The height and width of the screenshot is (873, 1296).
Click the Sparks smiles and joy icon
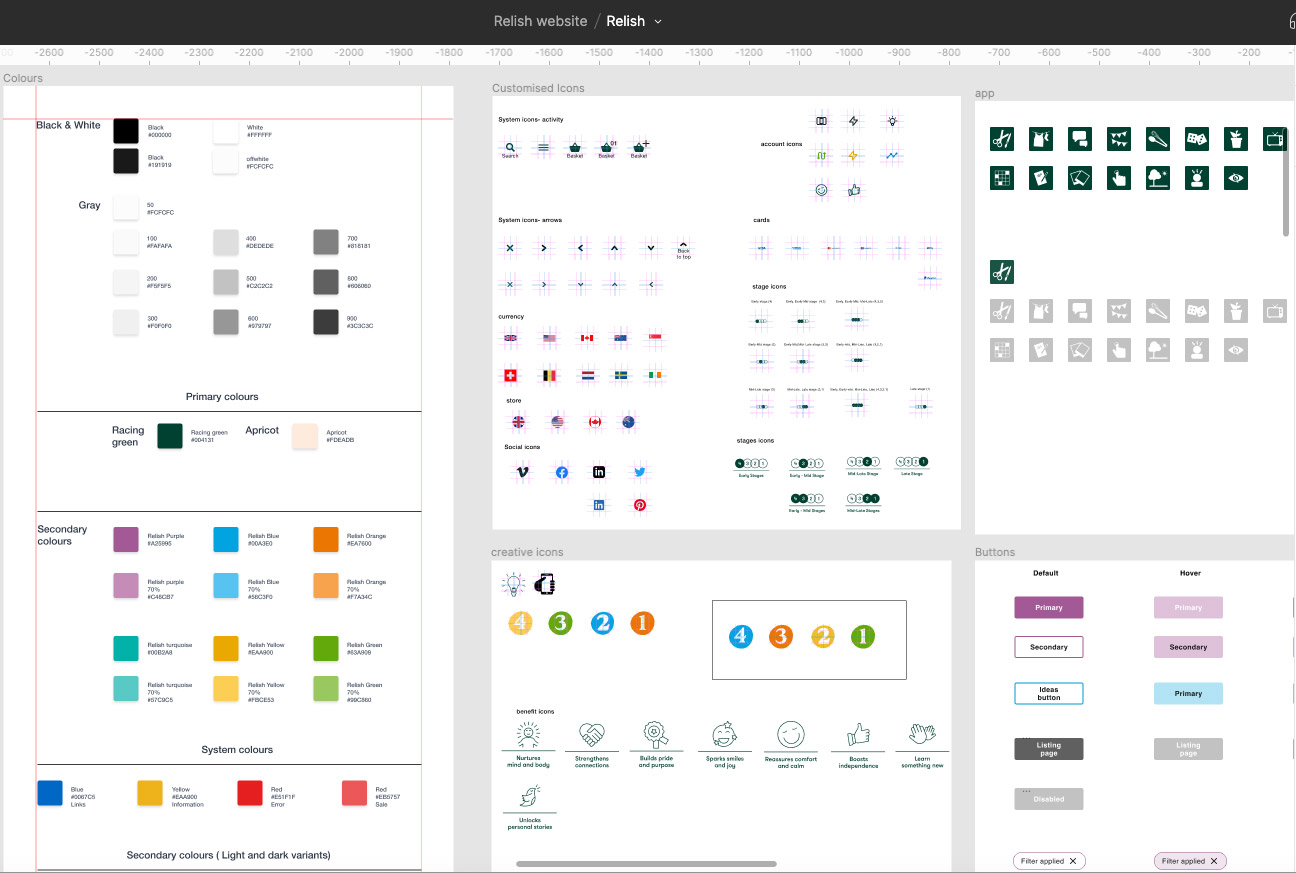[724, 736]
